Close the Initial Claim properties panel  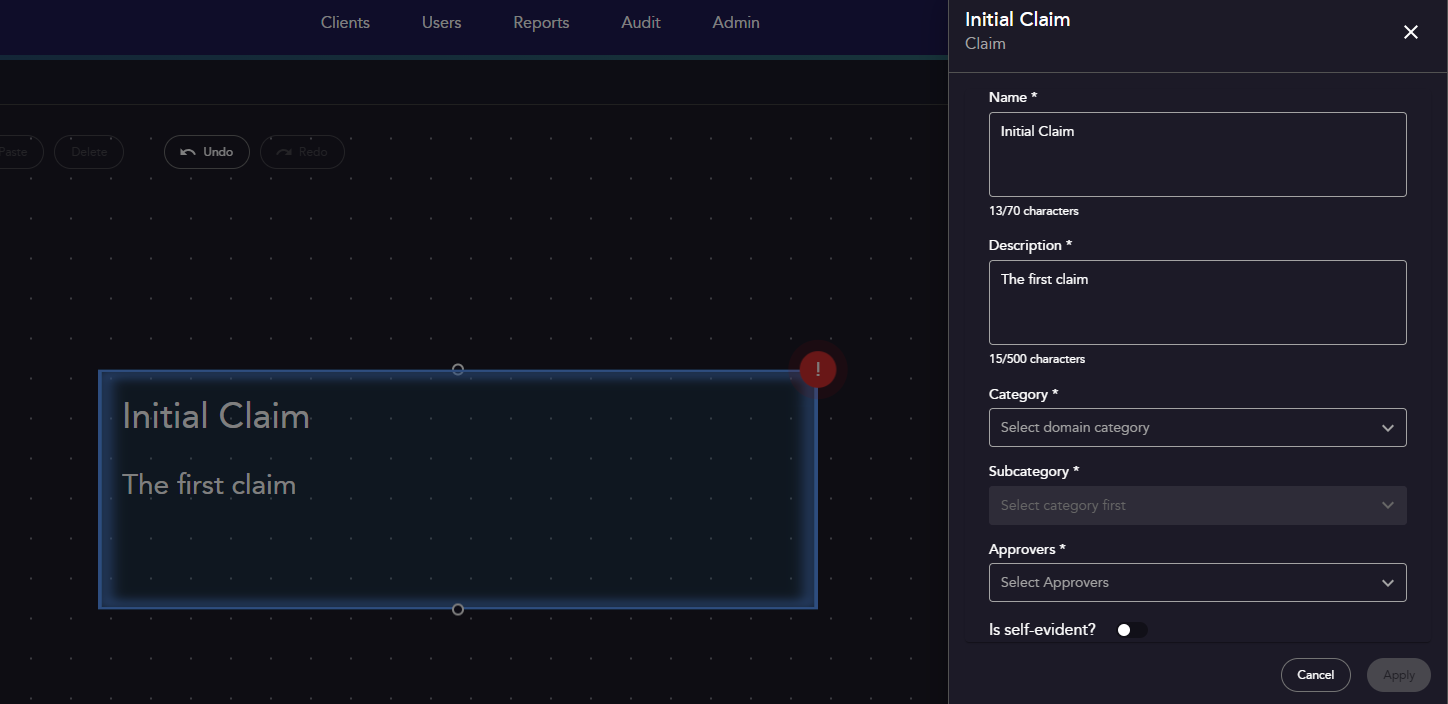1410,32
